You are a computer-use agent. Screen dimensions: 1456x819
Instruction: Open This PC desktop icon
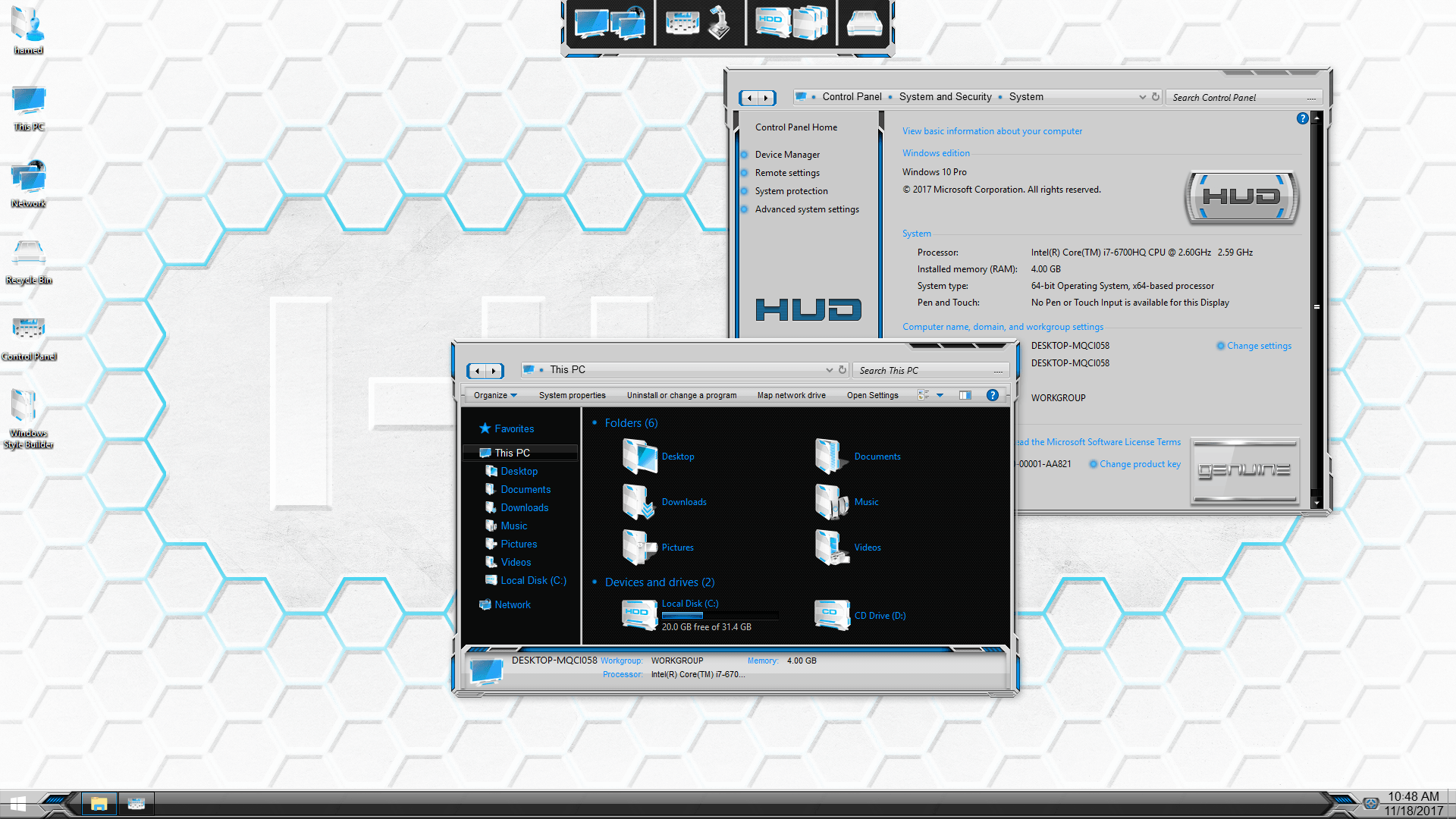(x=29, y=108)
